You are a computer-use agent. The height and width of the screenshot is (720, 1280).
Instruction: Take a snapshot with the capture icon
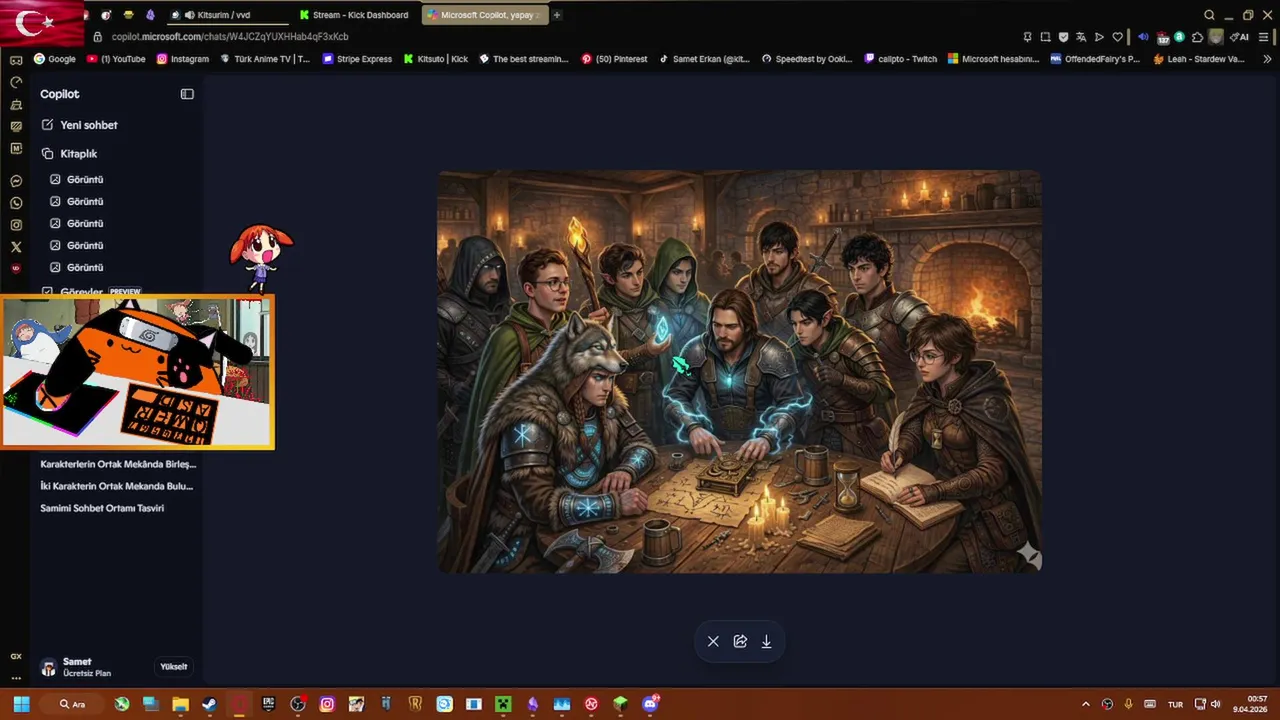pyautogui.click(x=1046, y=37)
